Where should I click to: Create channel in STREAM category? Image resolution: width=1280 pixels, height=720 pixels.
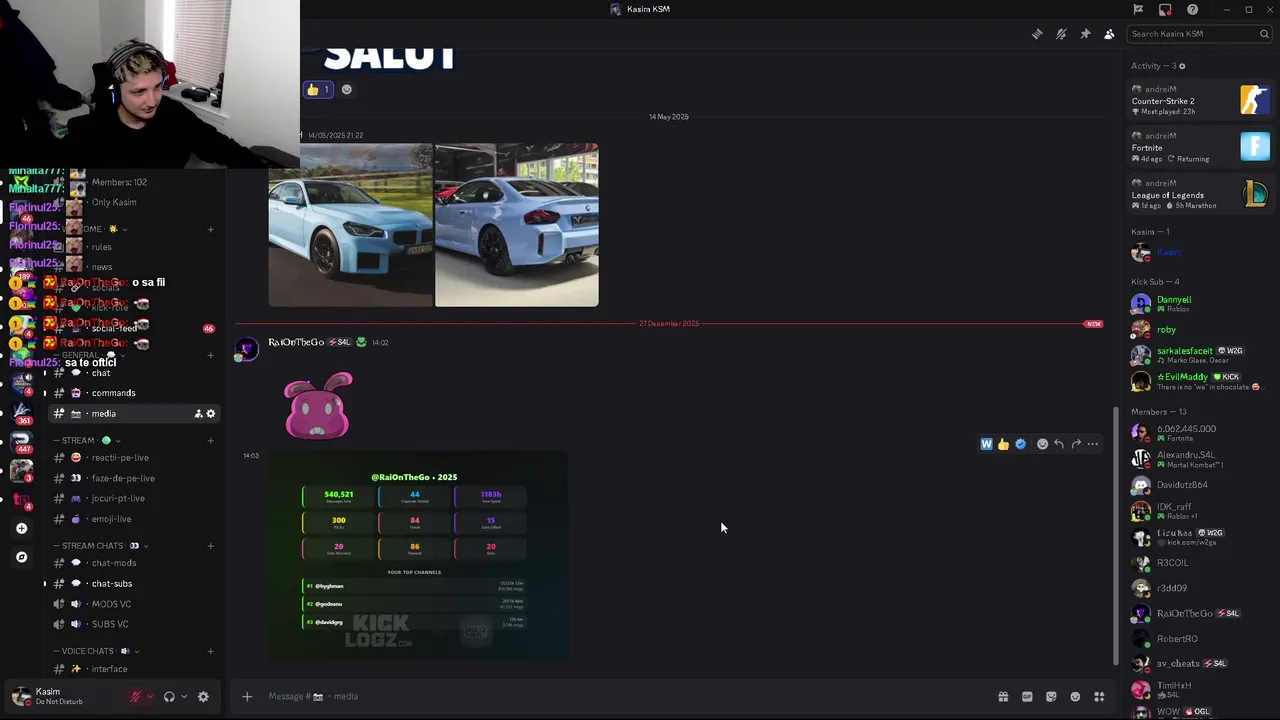[210, 440]
